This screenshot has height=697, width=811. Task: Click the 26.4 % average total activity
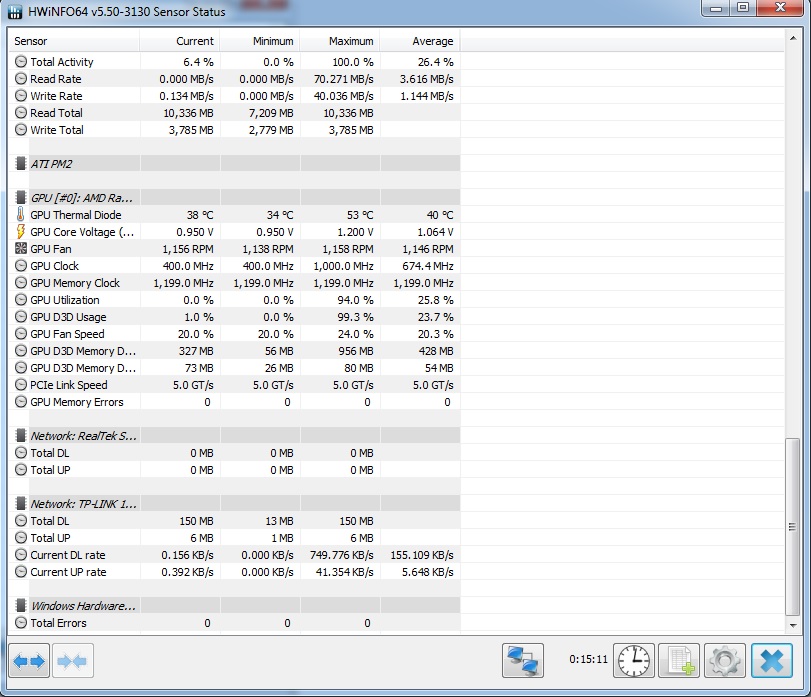[435, 62]
